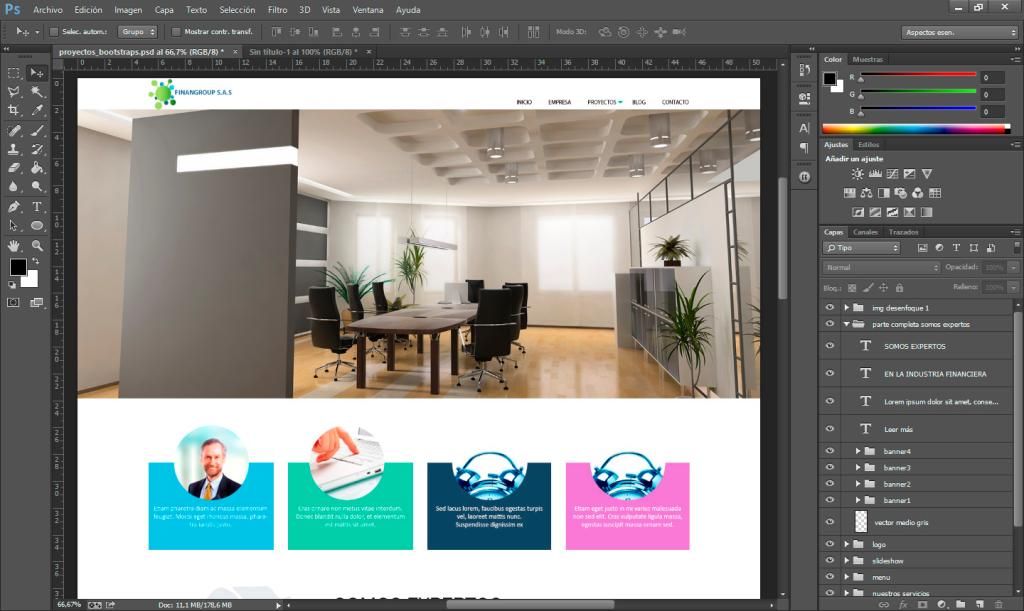Open the Aspectos esen. workspace dropdown
This screenshot has height=611, width=1024.
pos(960,32)
